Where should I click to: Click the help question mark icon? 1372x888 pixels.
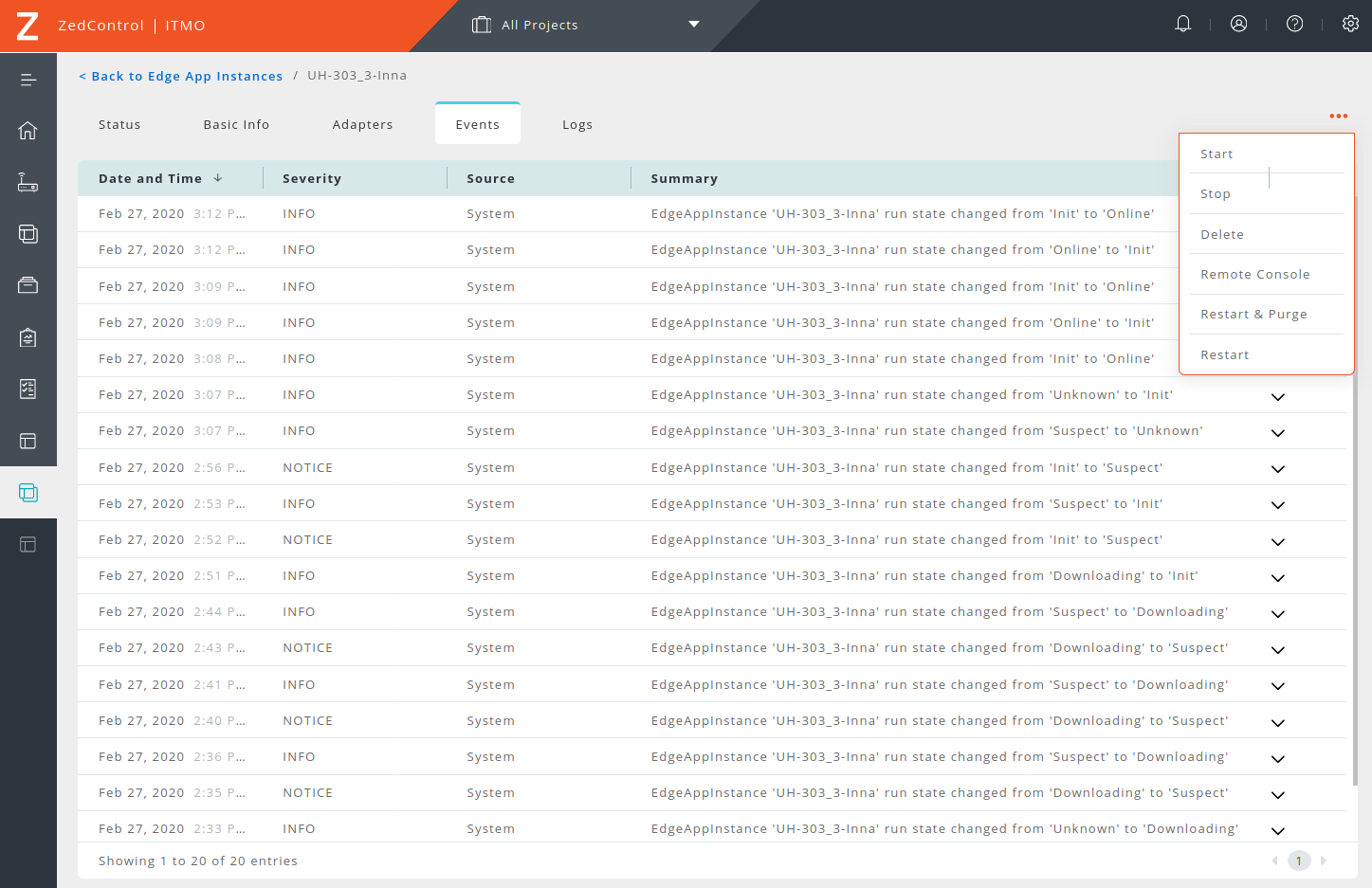1294,24
